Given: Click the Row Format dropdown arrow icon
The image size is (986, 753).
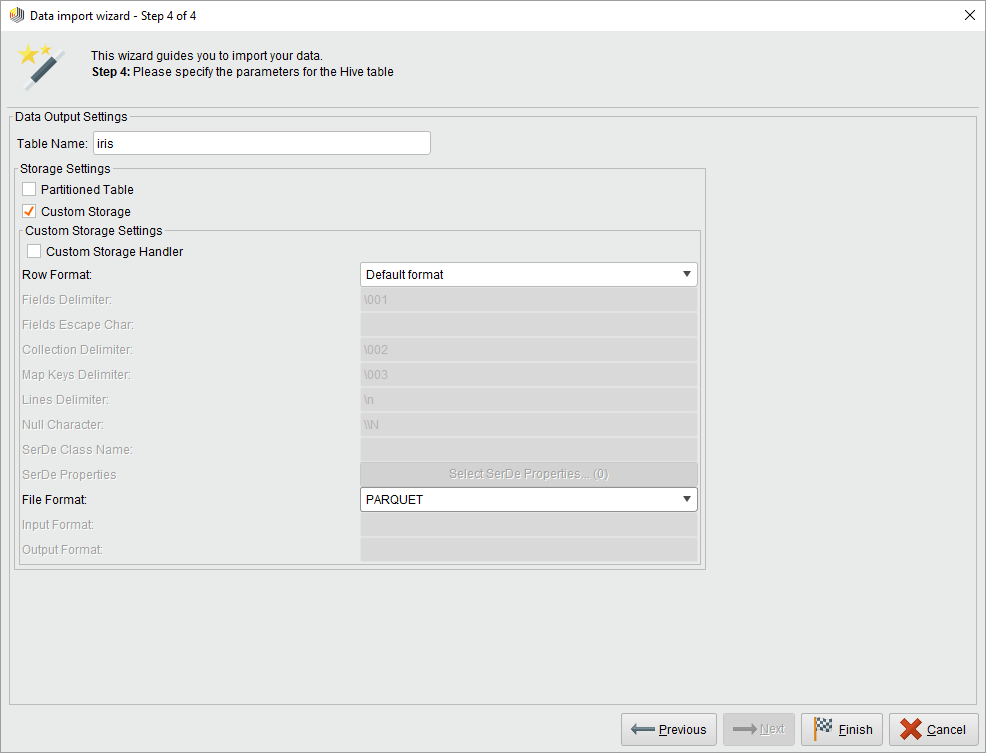Looking at the screenshot, I should 687,273.
